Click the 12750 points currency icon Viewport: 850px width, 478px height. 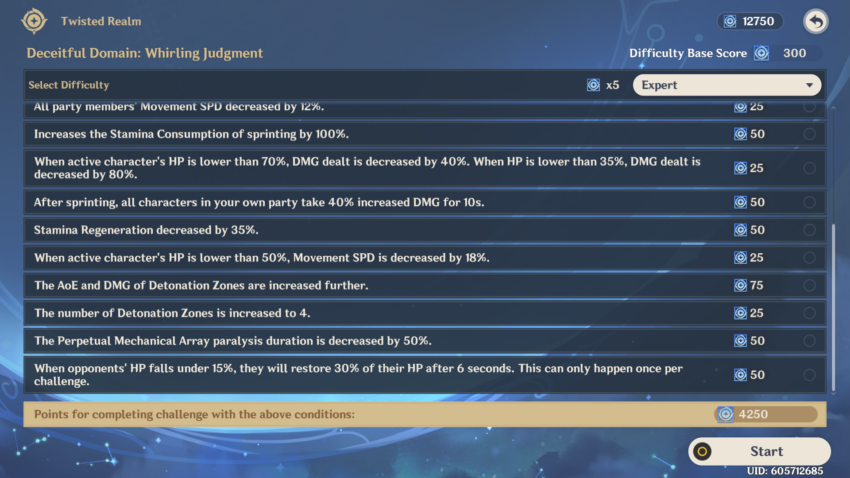click(729, 21)
